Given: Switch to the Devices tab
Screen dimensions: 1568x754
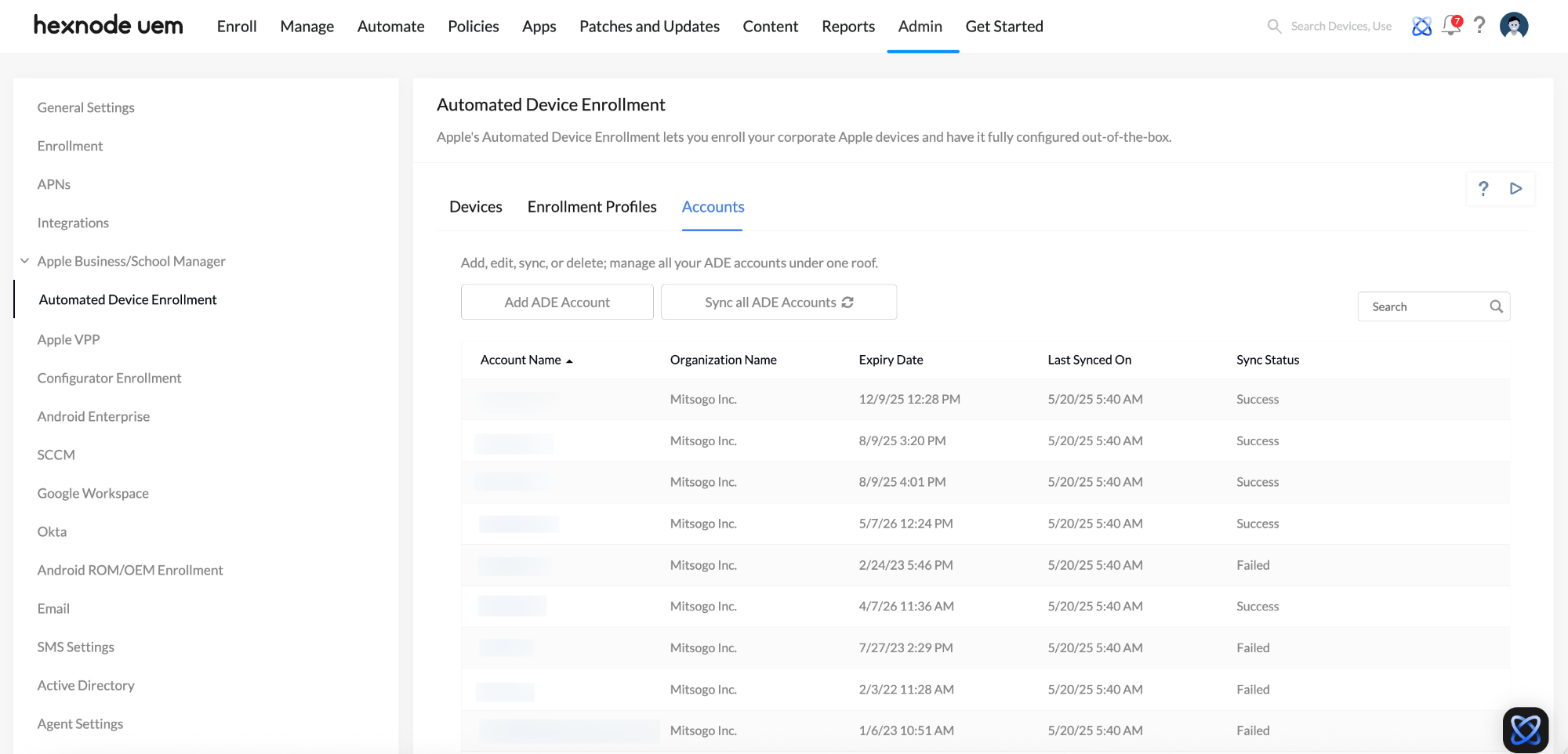Looking at the screenshot, I should [x=476, y=207].
